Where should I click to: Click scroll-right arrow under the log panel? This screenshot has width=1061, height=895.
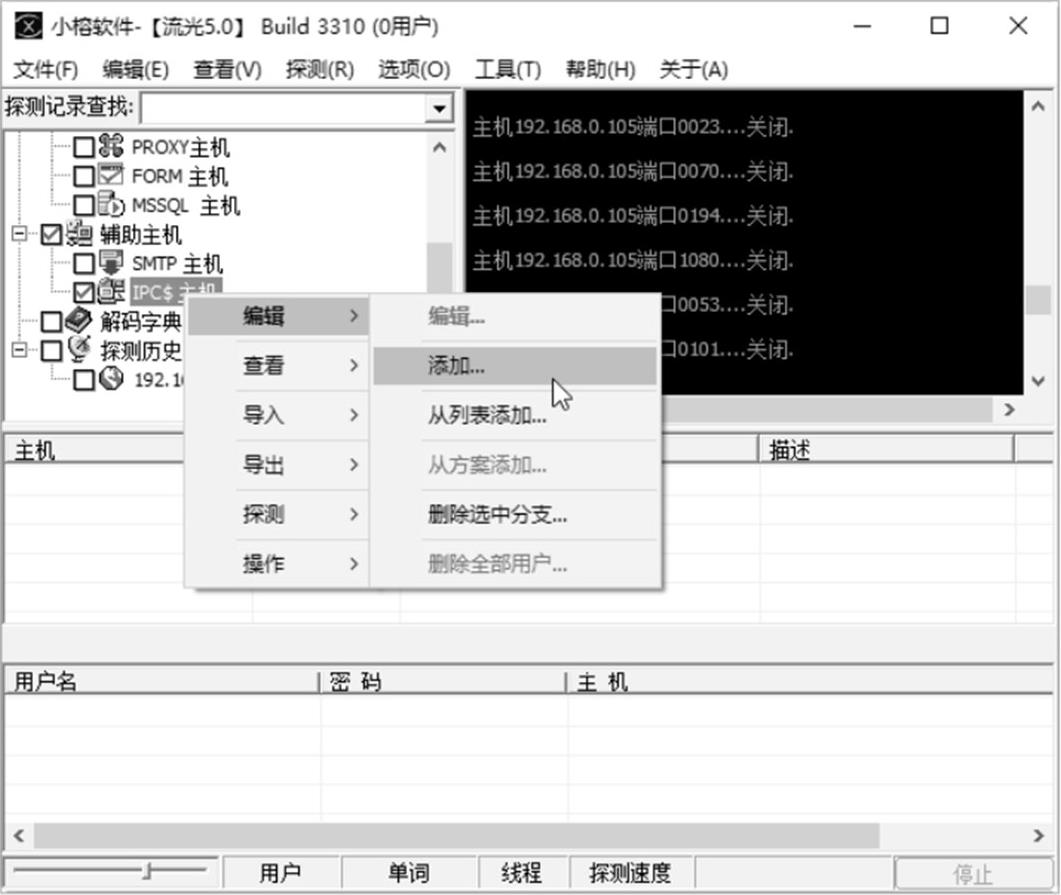pyautogui.click(x=1009, y=409)
